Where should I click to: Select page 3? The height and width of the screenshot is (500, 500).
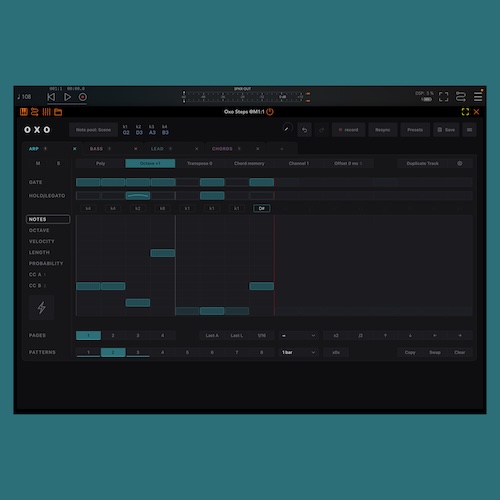click(x=138, y=335)
